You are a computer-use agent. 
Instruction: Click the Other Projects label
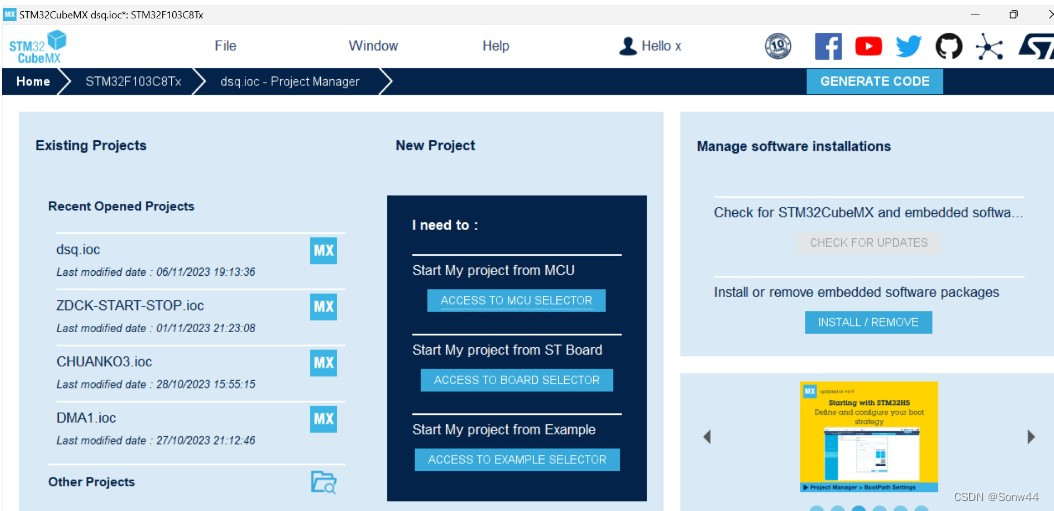[x=91, y=482]
